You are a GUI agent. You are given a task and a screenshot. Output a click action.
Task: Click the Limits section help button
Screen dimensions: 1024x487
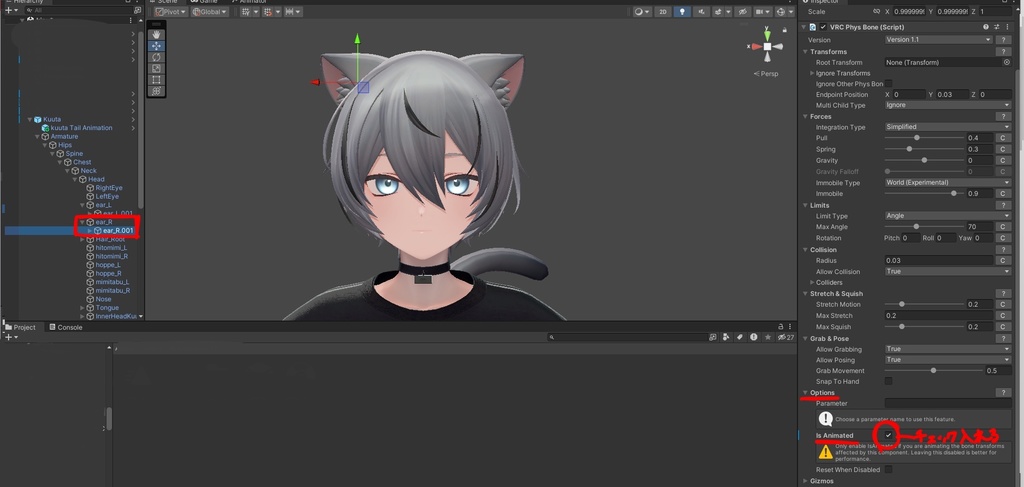click(1004, 206)
